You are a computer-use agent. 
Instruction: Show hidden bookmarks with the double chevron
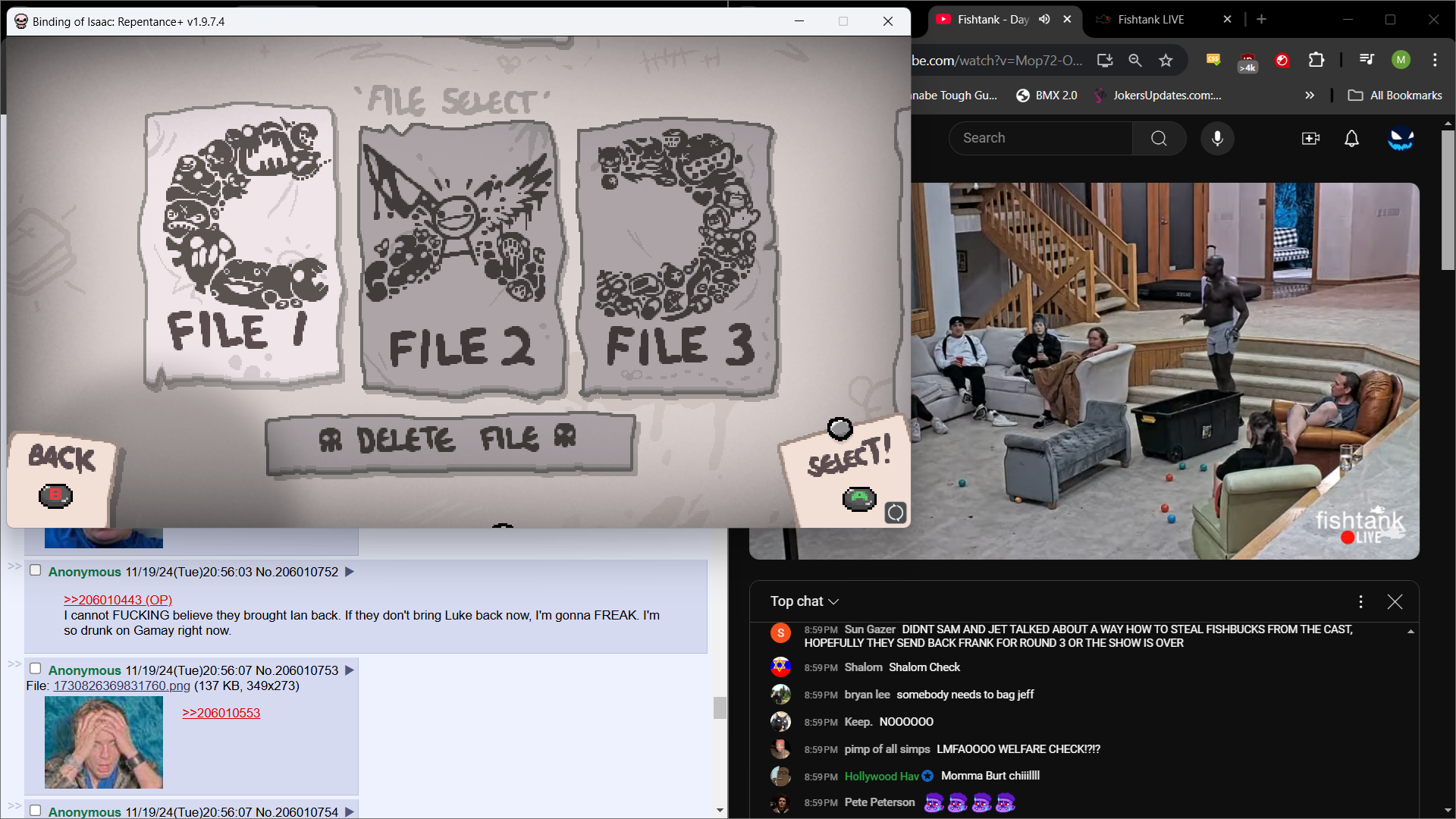click(x=1309, y=96)
